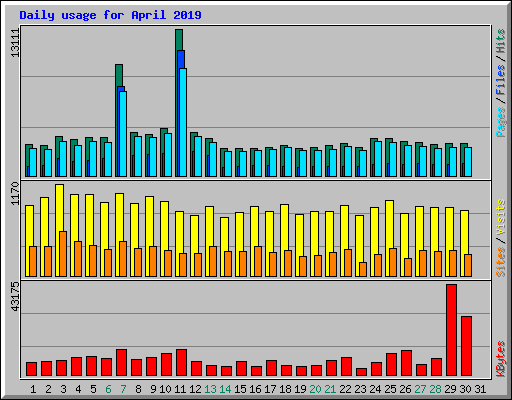
Task: Click day label 3 on the x-axis
Action: coord(63,389)
